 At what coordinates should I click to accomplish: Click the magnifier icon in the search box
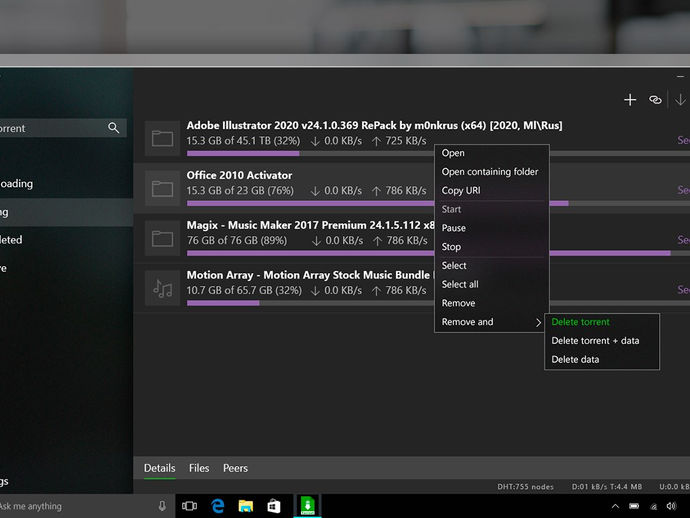point(114,128)
